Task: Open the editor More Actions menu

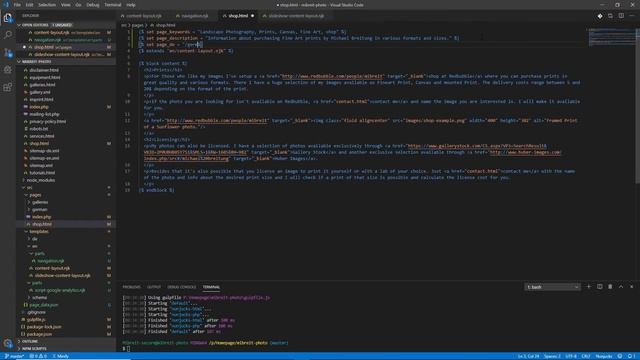Action: [631, 16]
